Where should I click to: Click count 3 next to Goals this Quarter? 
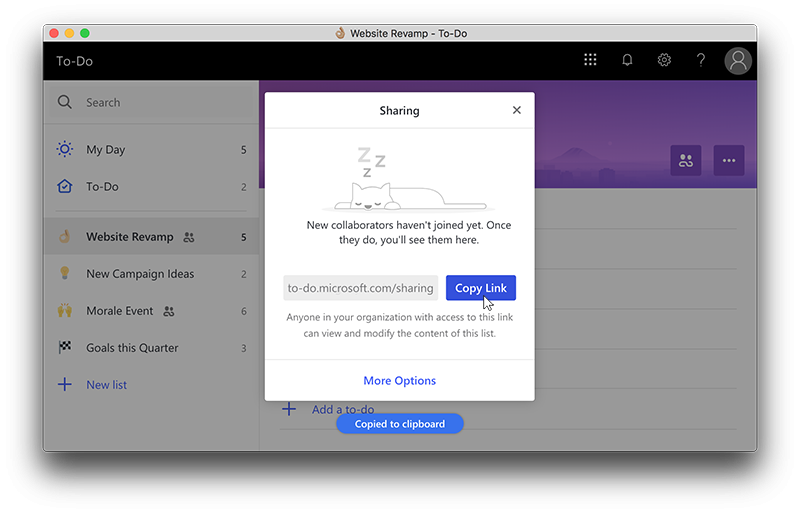(243, 348)
